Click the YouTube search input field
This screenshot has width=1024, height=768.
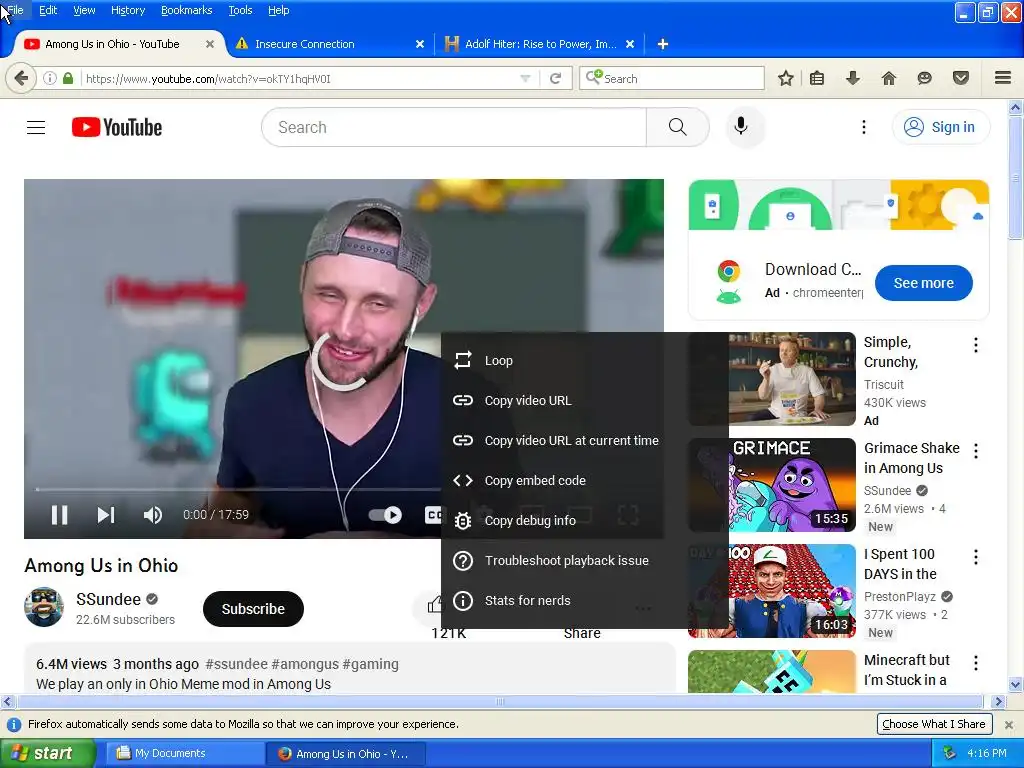tap(454, 127)
